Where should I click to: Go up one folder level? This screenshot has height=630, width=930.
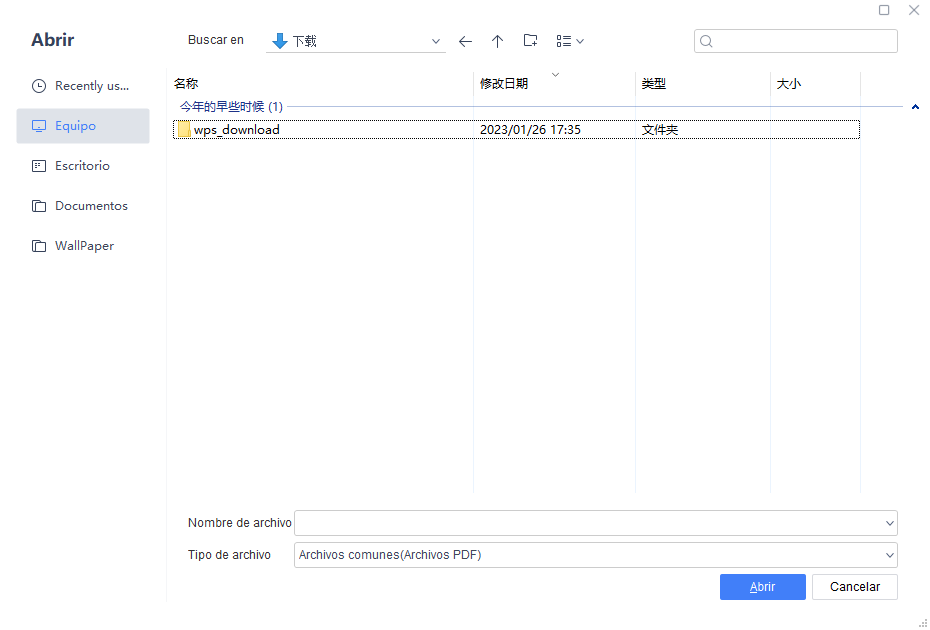pos(497,41)
